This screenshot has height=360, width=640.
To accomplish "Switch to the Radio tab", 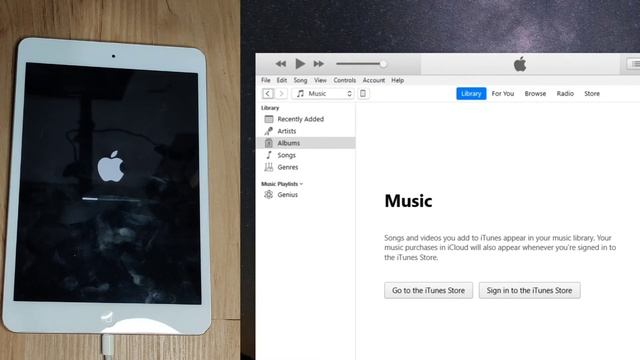I will tap(565, 93).
